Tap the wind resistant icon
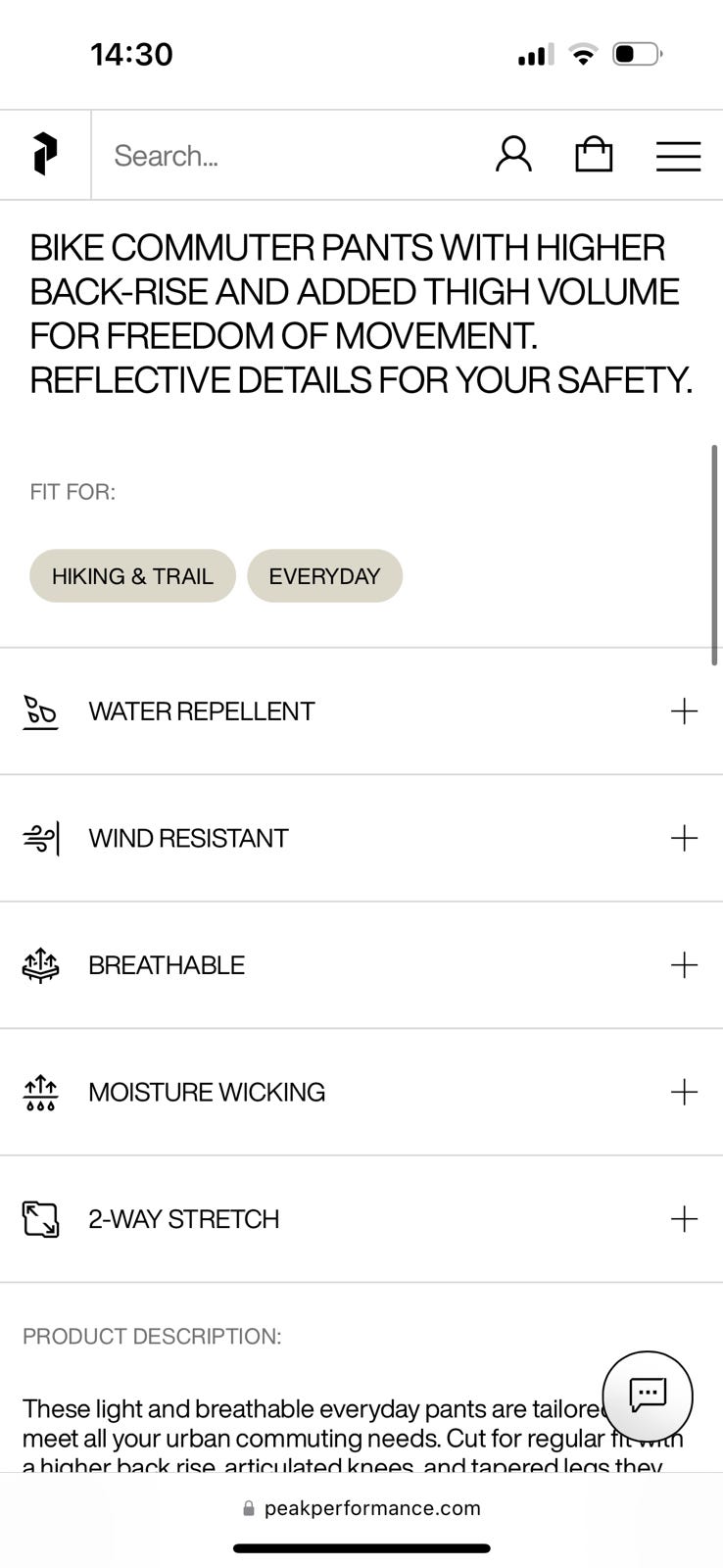 41,839
